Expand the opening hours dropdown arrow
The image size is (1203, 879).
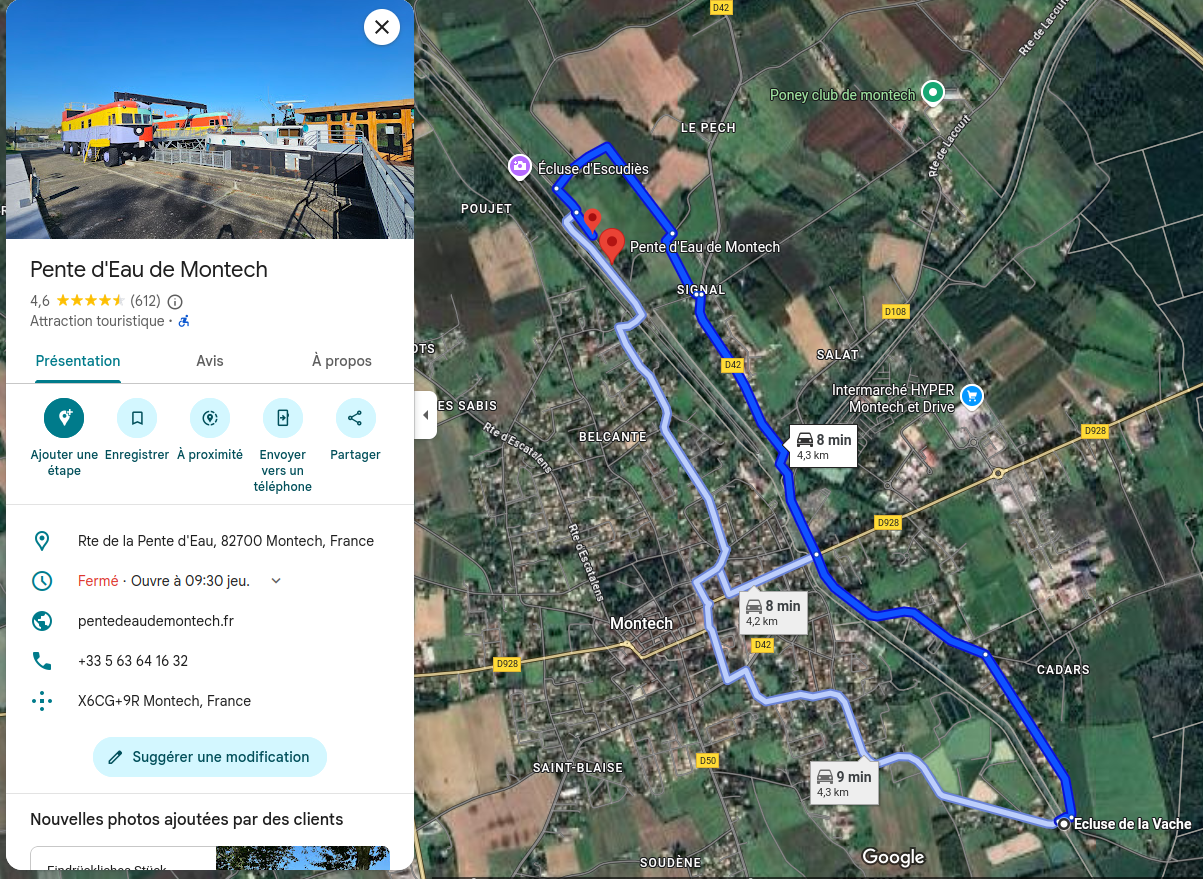(x=277, y=581)
